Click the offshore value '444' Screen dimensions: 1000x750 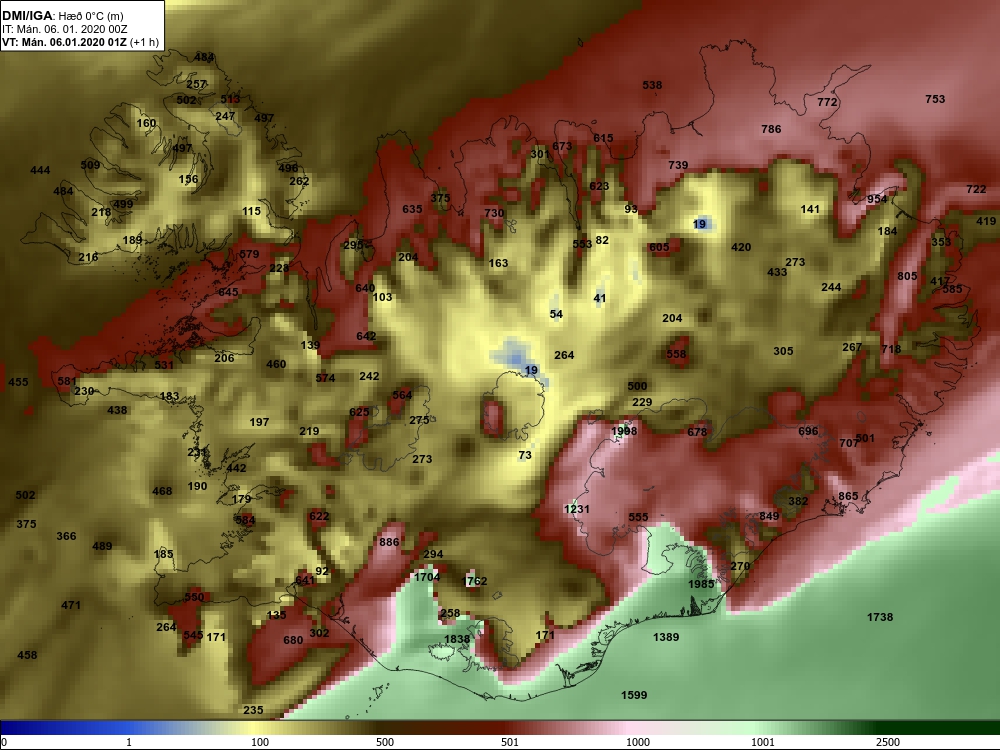coord(40,170)
